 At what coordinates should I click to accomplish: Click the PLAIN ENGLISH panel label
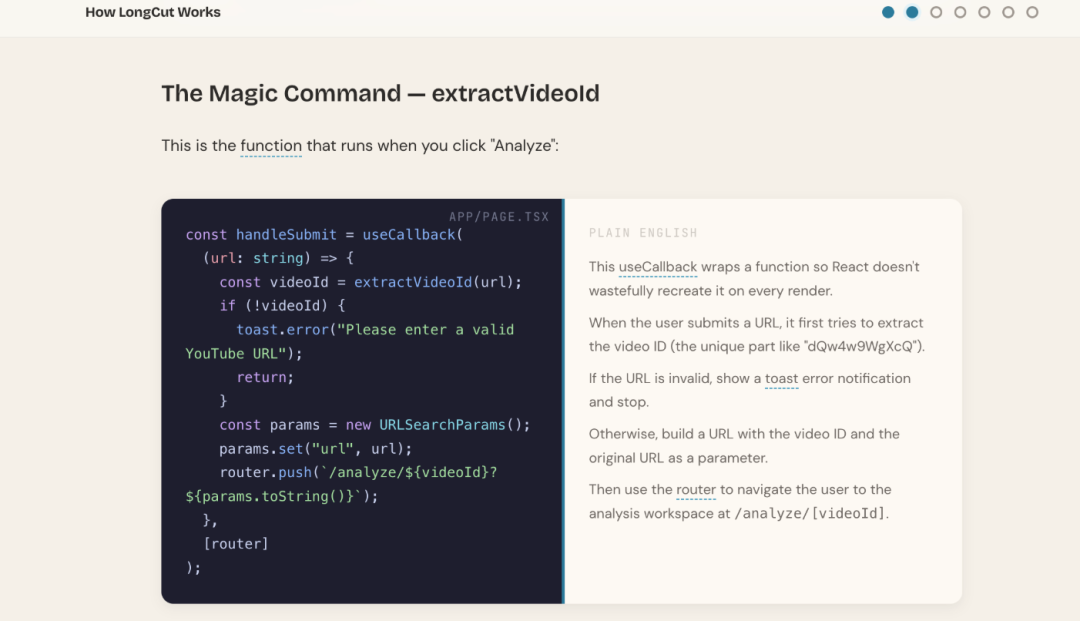[x=643, y=233]
